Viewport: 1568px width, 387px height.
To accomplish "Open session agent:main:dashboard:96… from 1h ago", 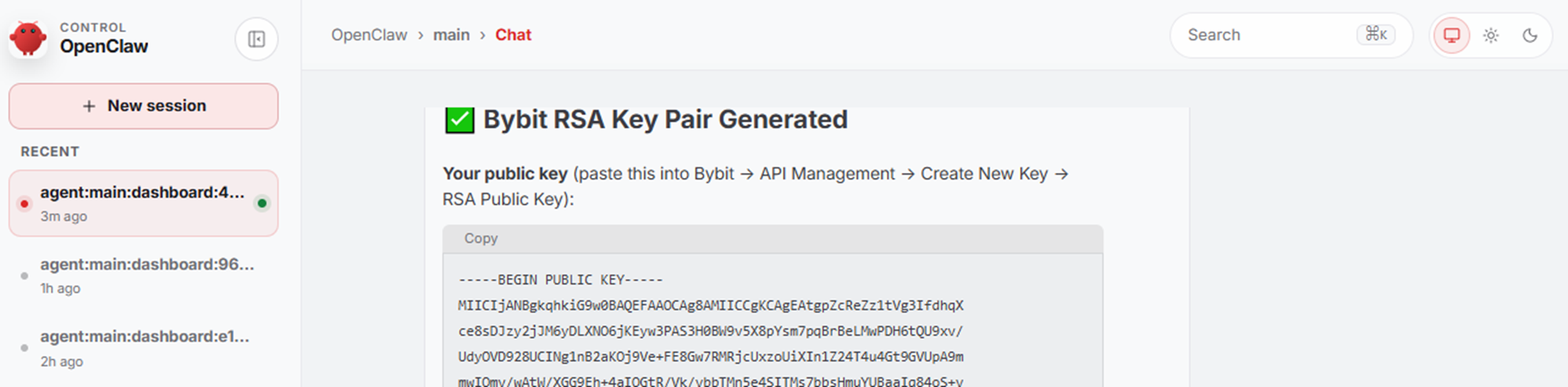I will 143,276.
